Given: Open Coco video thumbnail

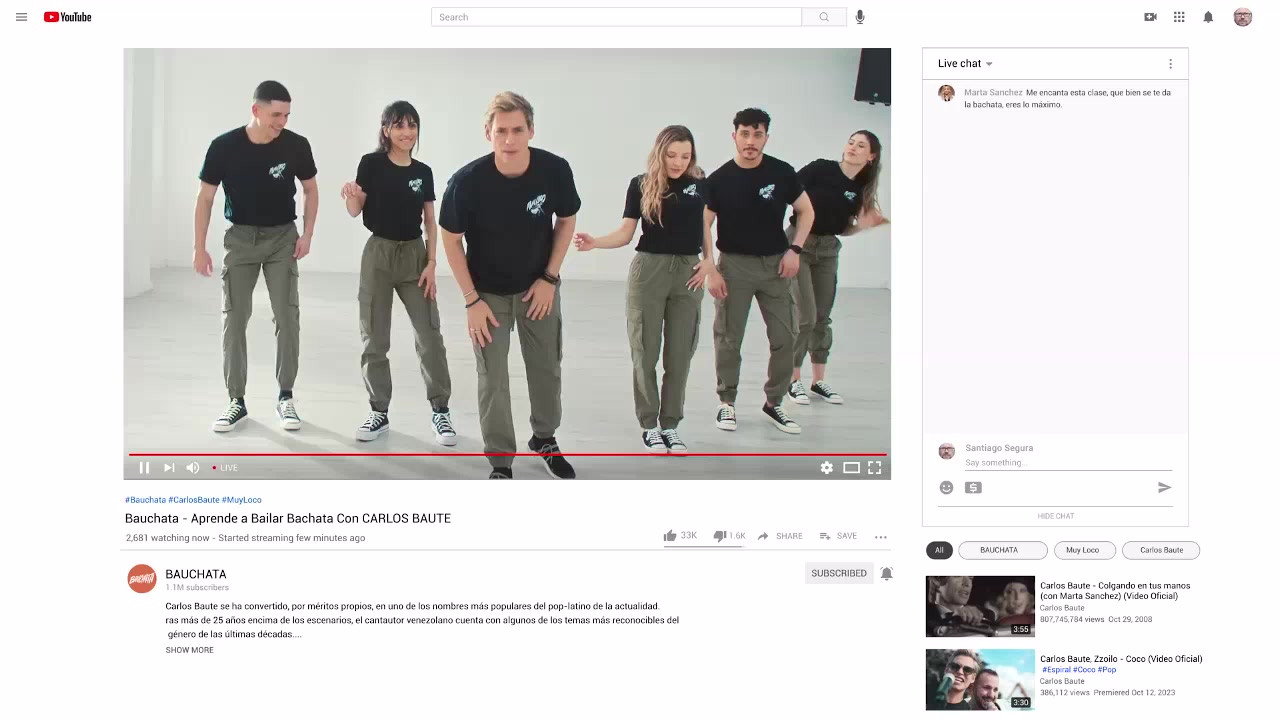Looking at the screenshot, I should (980, 679).
